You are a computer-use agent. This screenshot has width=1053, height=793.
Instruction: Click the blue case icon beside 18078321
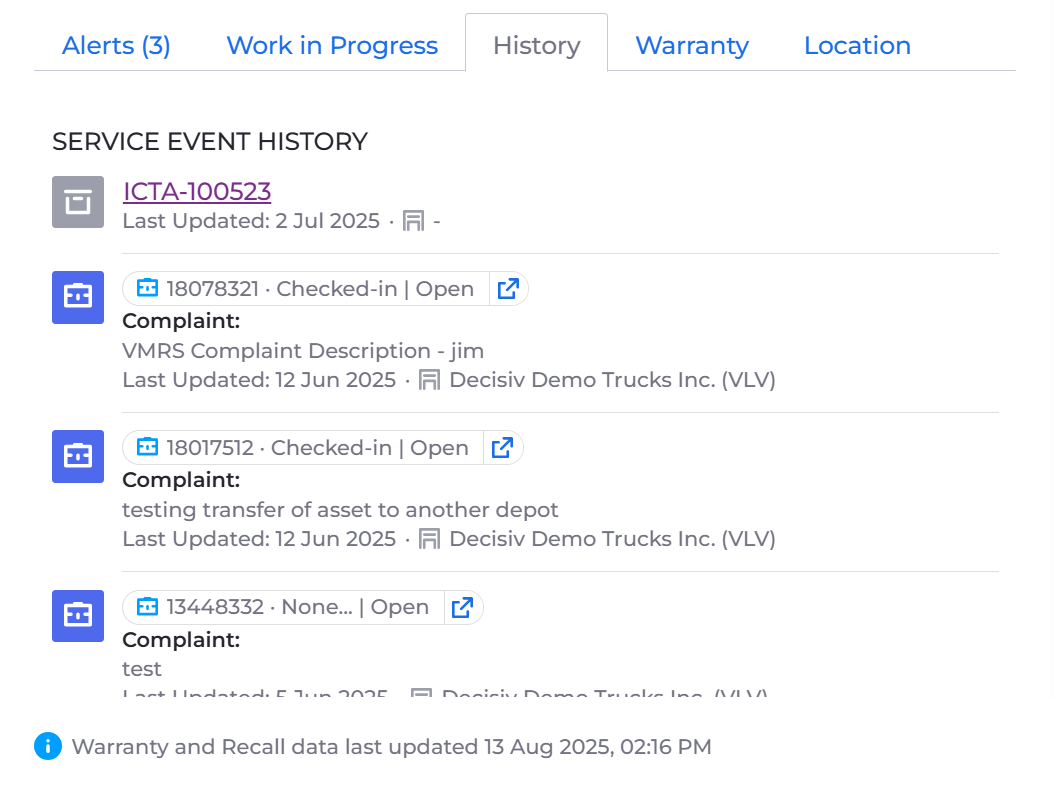[x=78, y=297]
